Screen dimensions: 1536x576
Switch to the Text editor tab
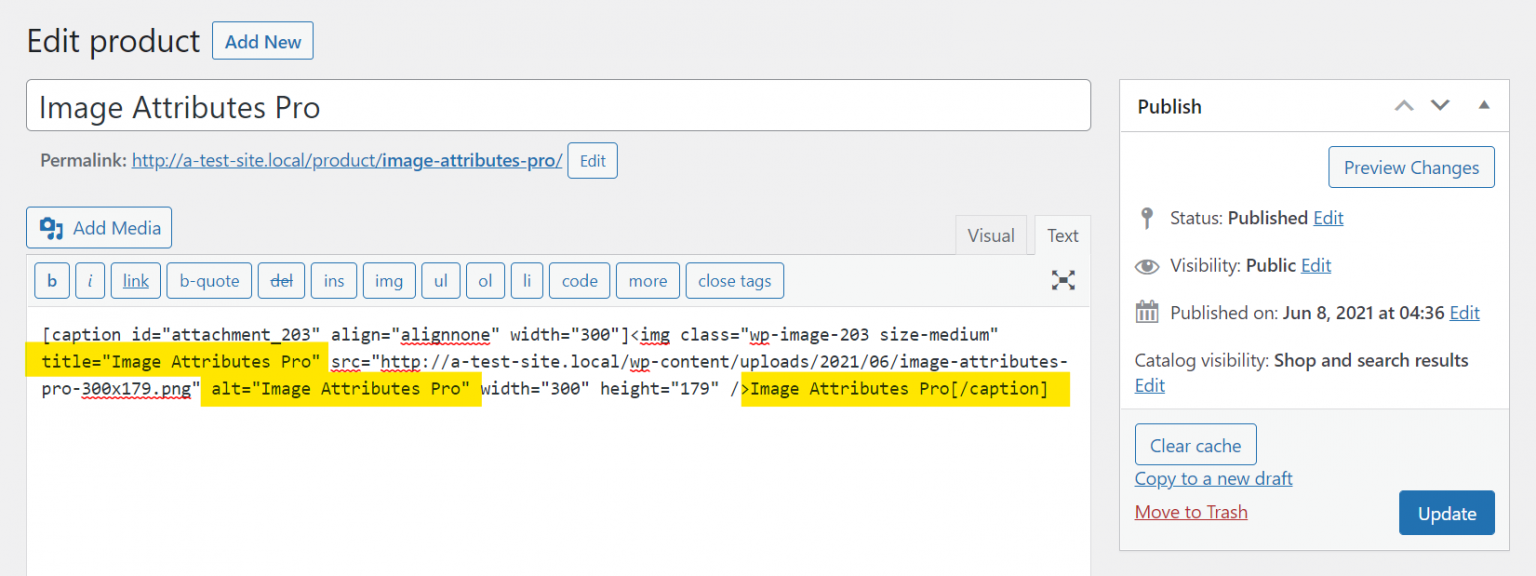1062,235
